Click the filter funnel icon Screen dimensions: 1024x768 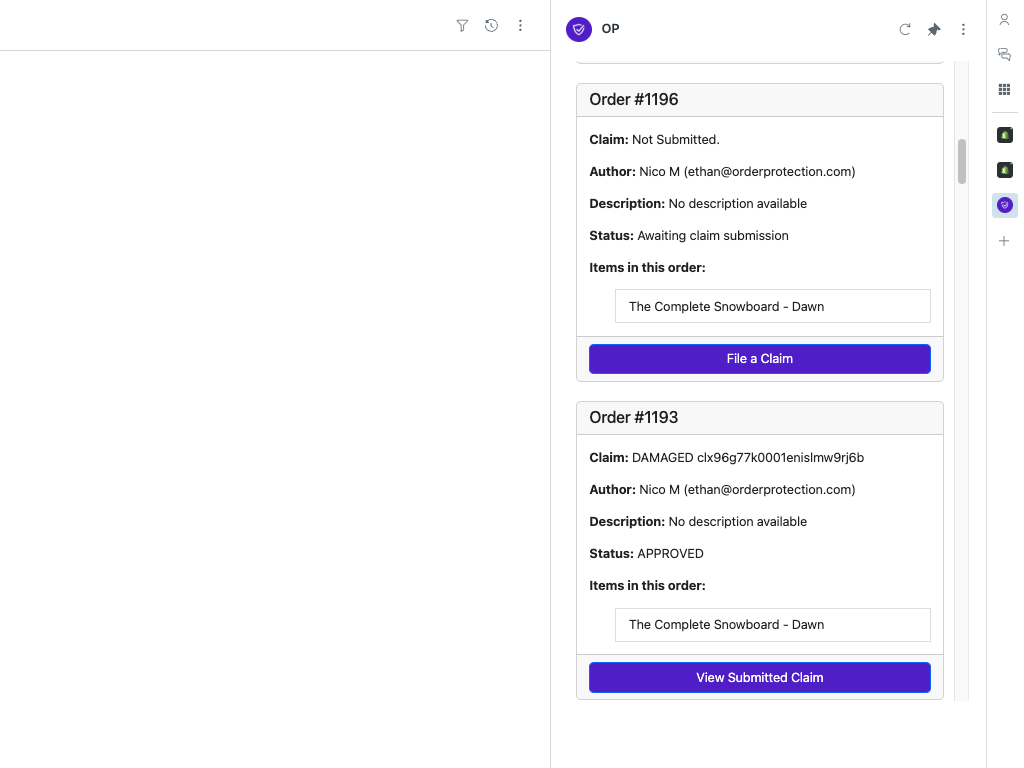tap(462, 26)
